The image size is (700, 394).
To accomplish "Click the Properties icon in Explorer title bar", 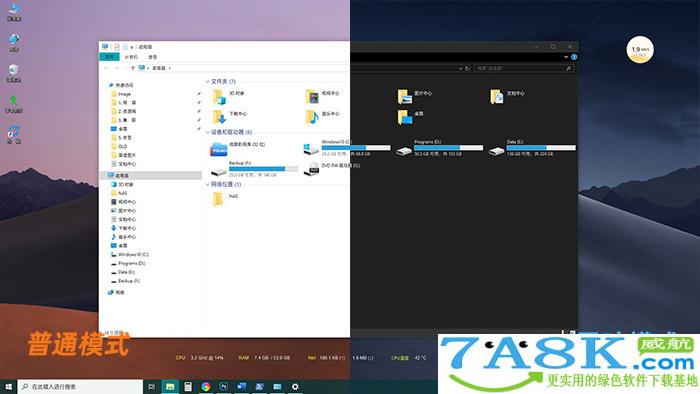I will (x=117, y=47).
